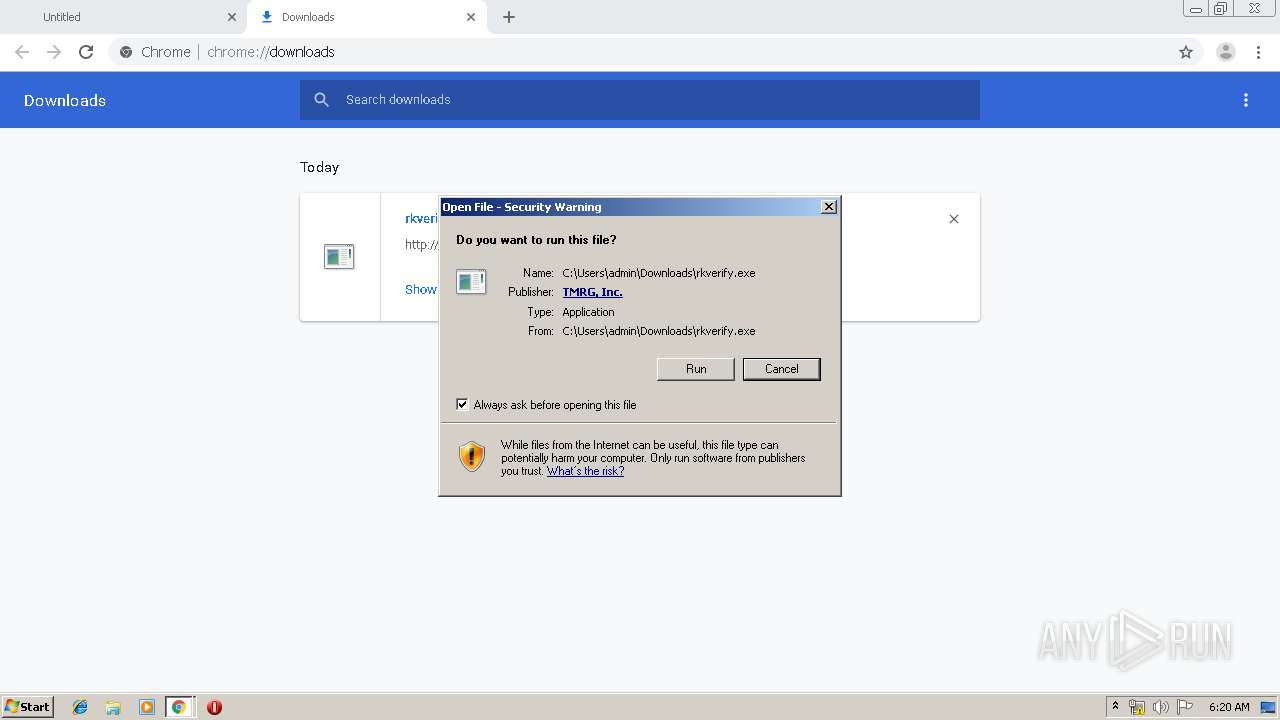Click the Type Application text
This screenshot has height=720, width=1280.
[x=588, y=312]
